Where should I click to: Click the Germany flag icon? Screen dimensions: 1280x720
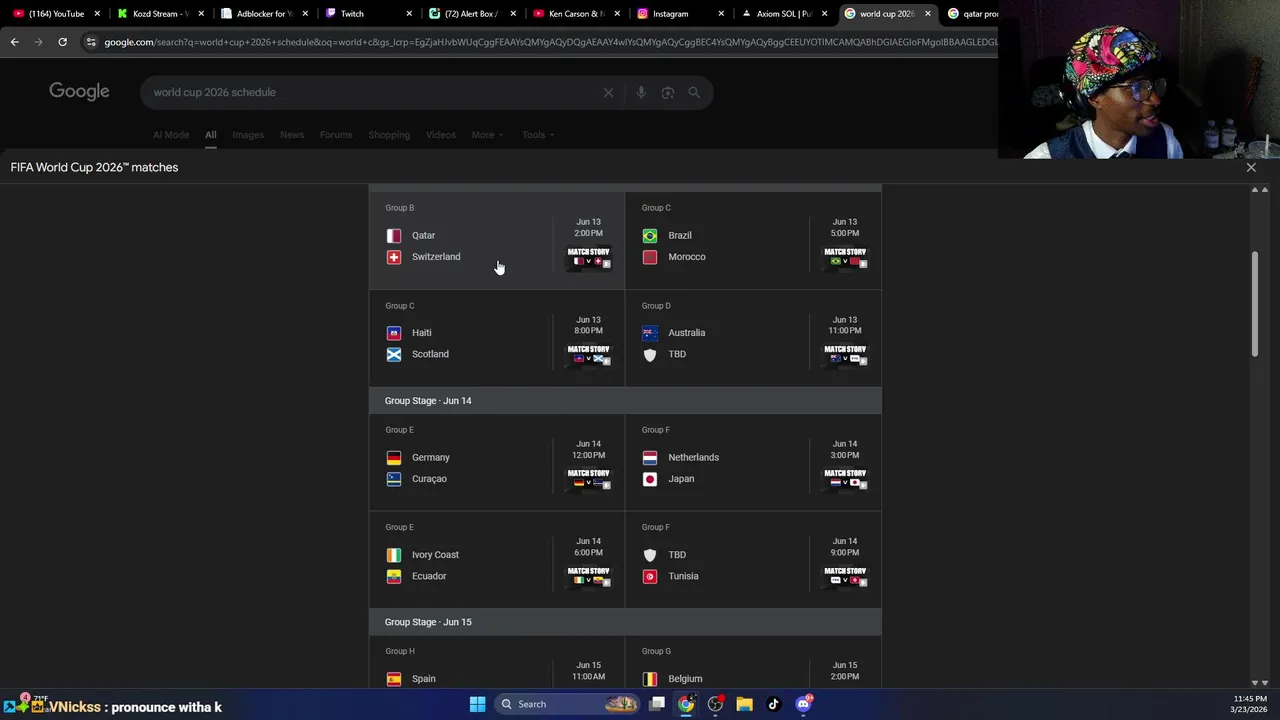tap(394, 458)
